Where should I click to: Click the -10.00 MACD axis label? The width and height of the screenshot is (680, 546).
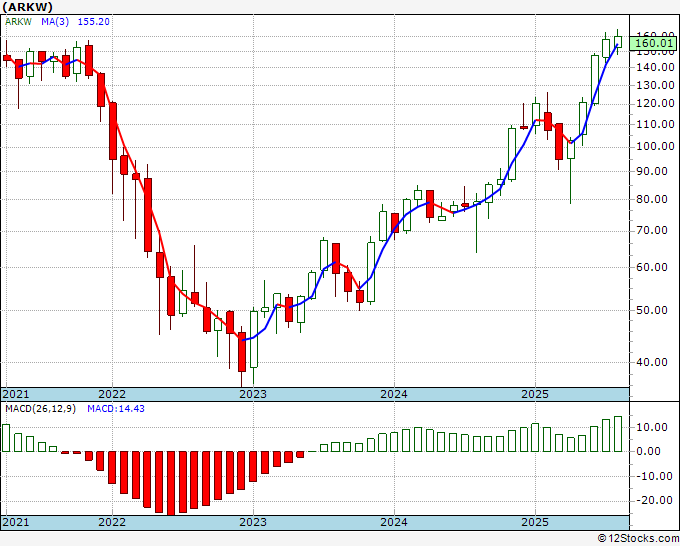(654, 476)
